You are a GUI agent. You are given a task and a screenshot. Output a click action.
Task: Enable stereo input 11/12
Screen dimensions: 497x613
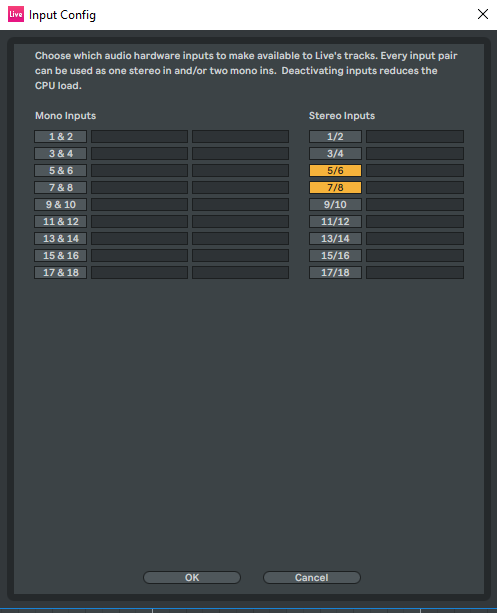tap(335, 221)
